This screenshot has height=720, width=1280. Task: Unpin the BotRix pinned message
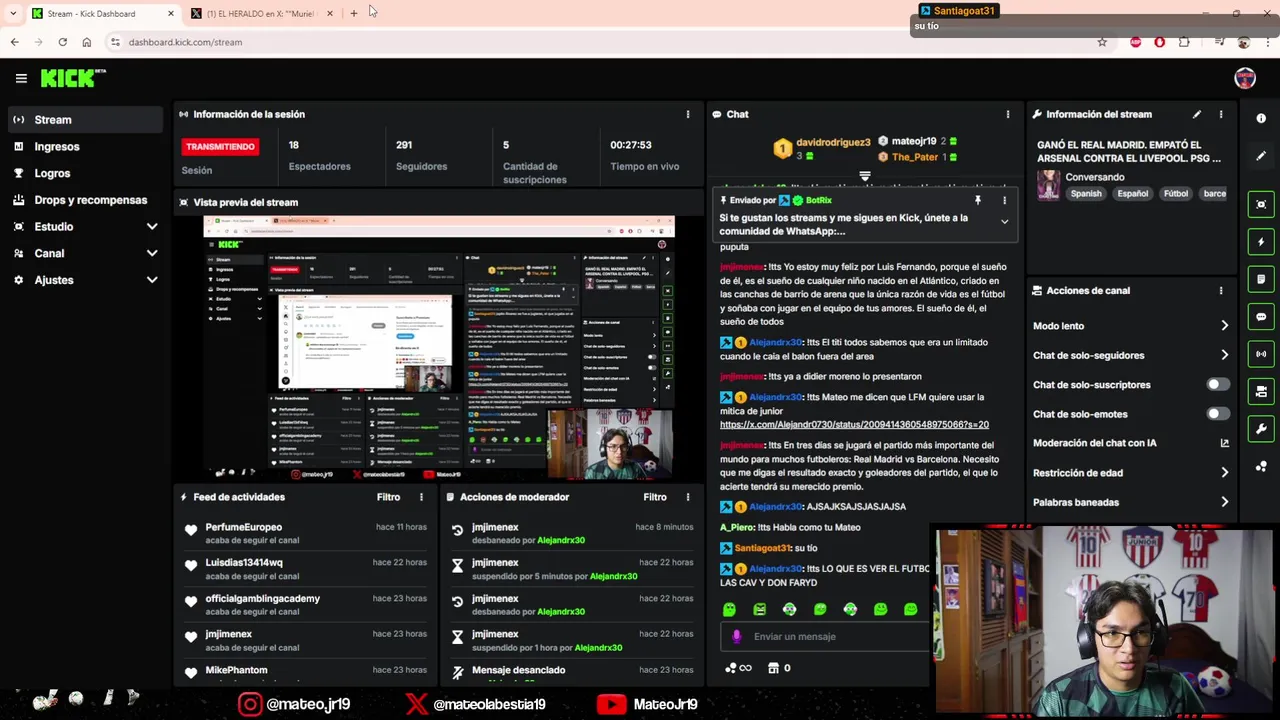[978, 200]
